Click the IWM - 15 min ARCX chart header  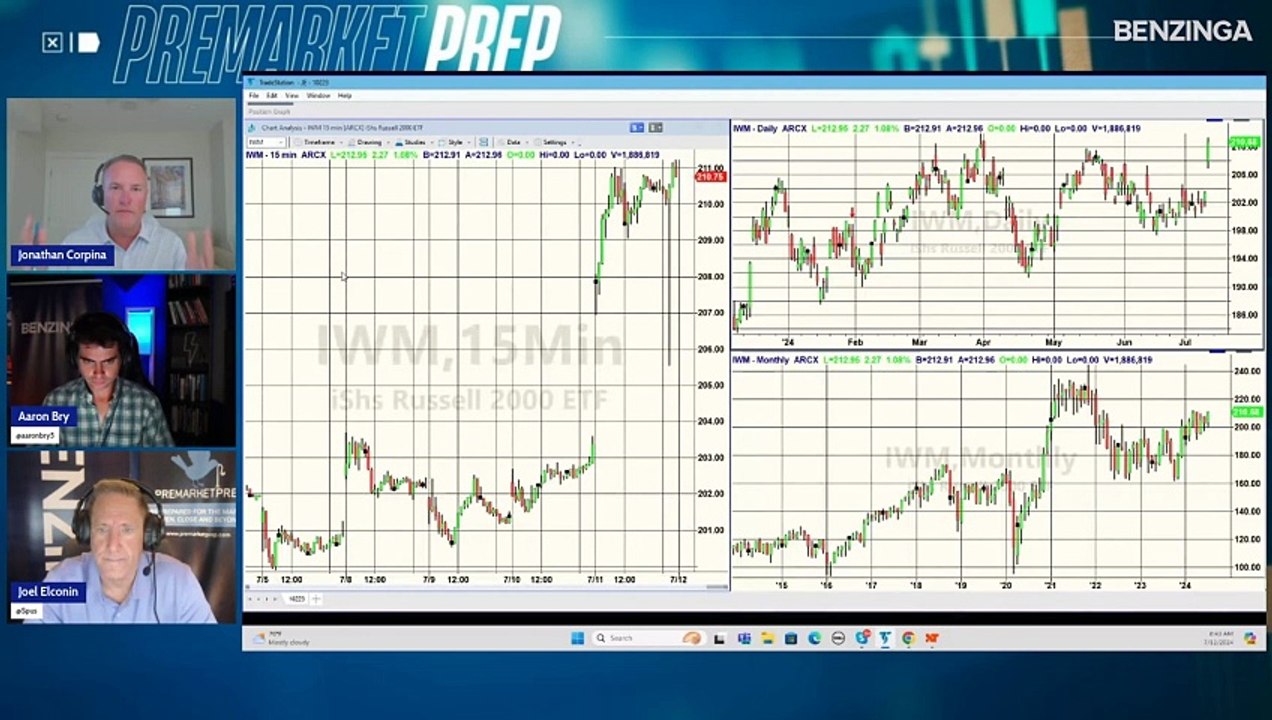[x=286, y=155]
